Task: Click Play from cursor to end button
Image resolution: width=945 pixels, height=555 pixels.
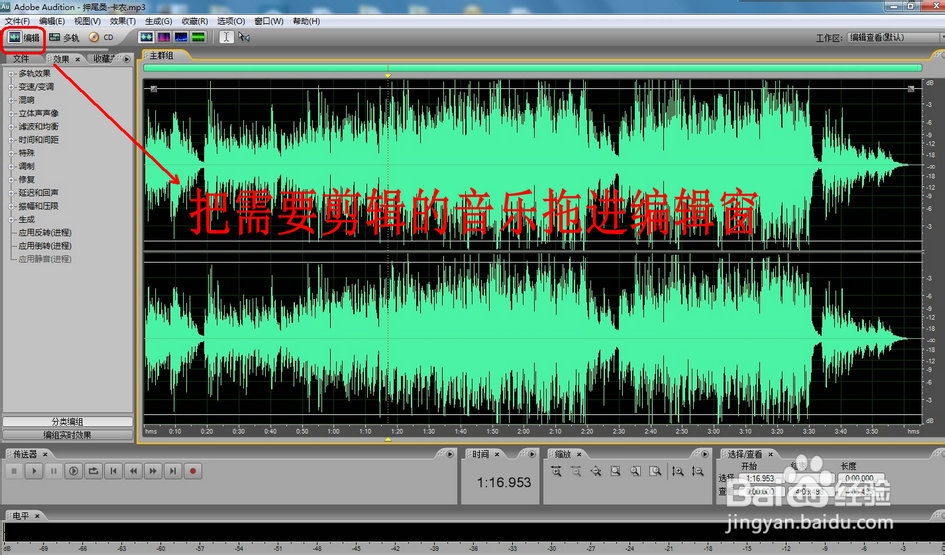Action: 74,471
